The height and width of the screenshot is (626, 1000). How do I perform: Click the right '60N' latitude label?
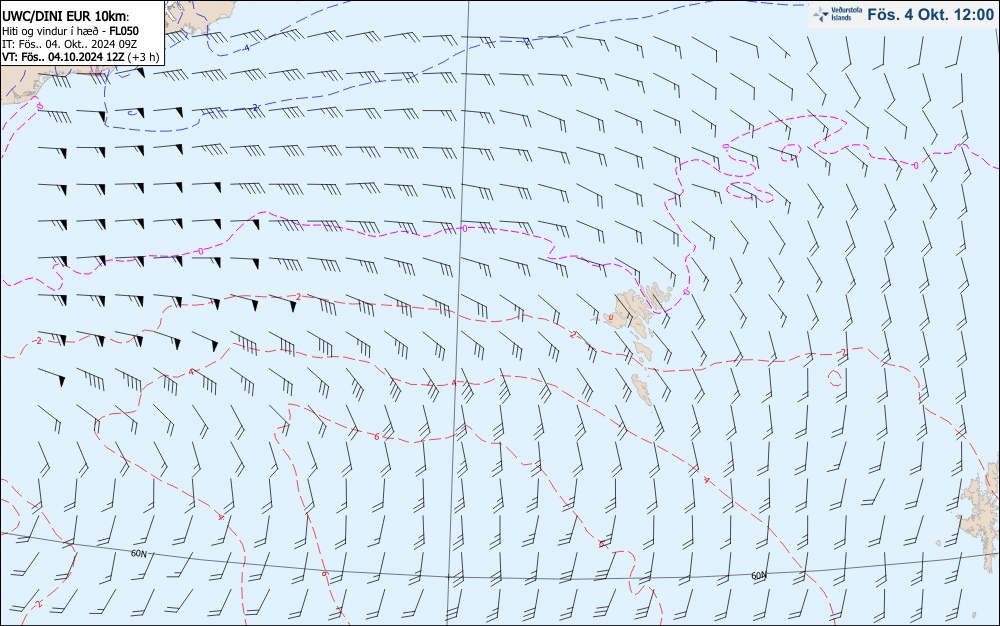[x=759, y=576]
